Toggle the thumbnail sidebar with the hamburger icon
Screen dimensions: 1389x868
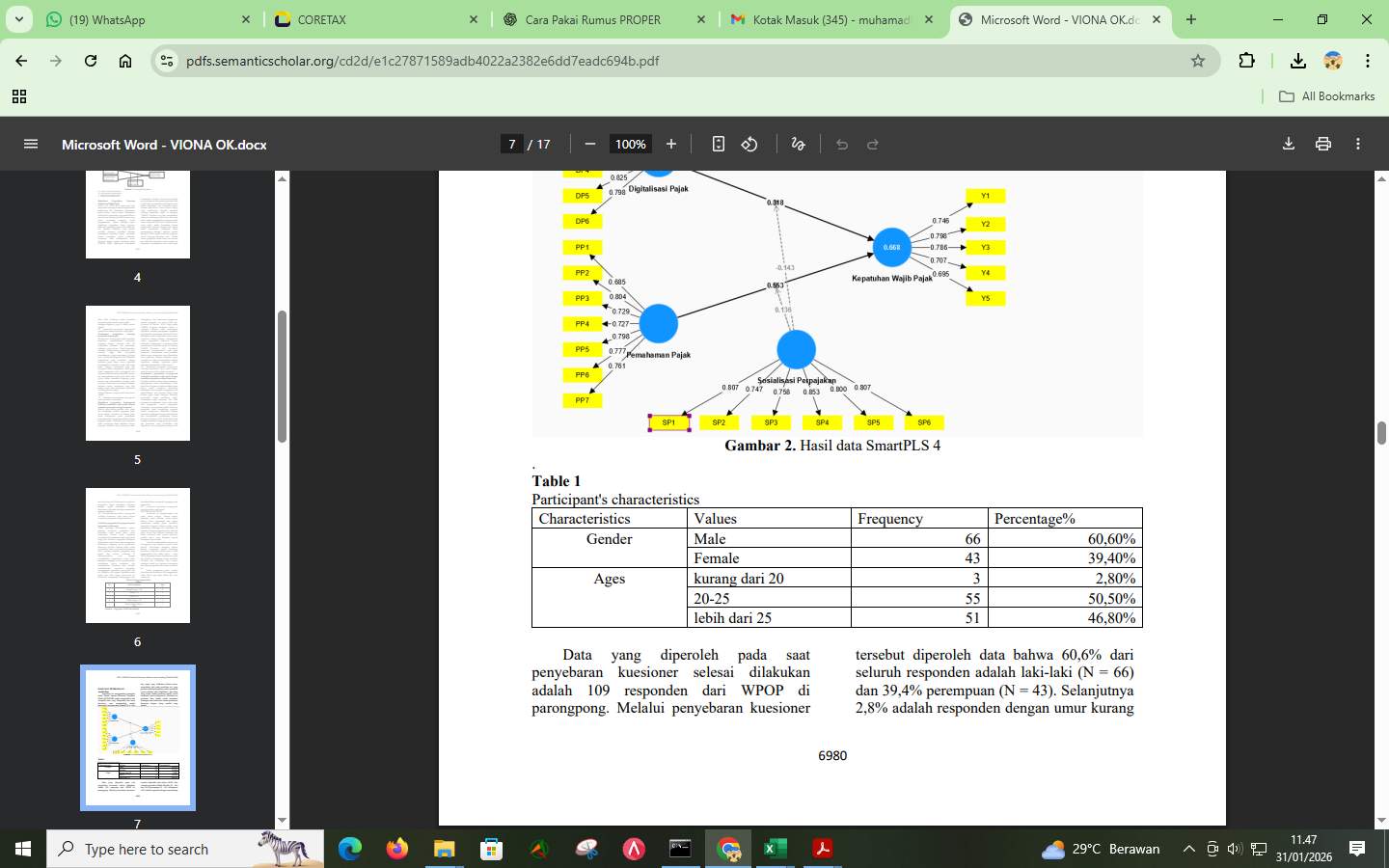click(x=30, y=144)
